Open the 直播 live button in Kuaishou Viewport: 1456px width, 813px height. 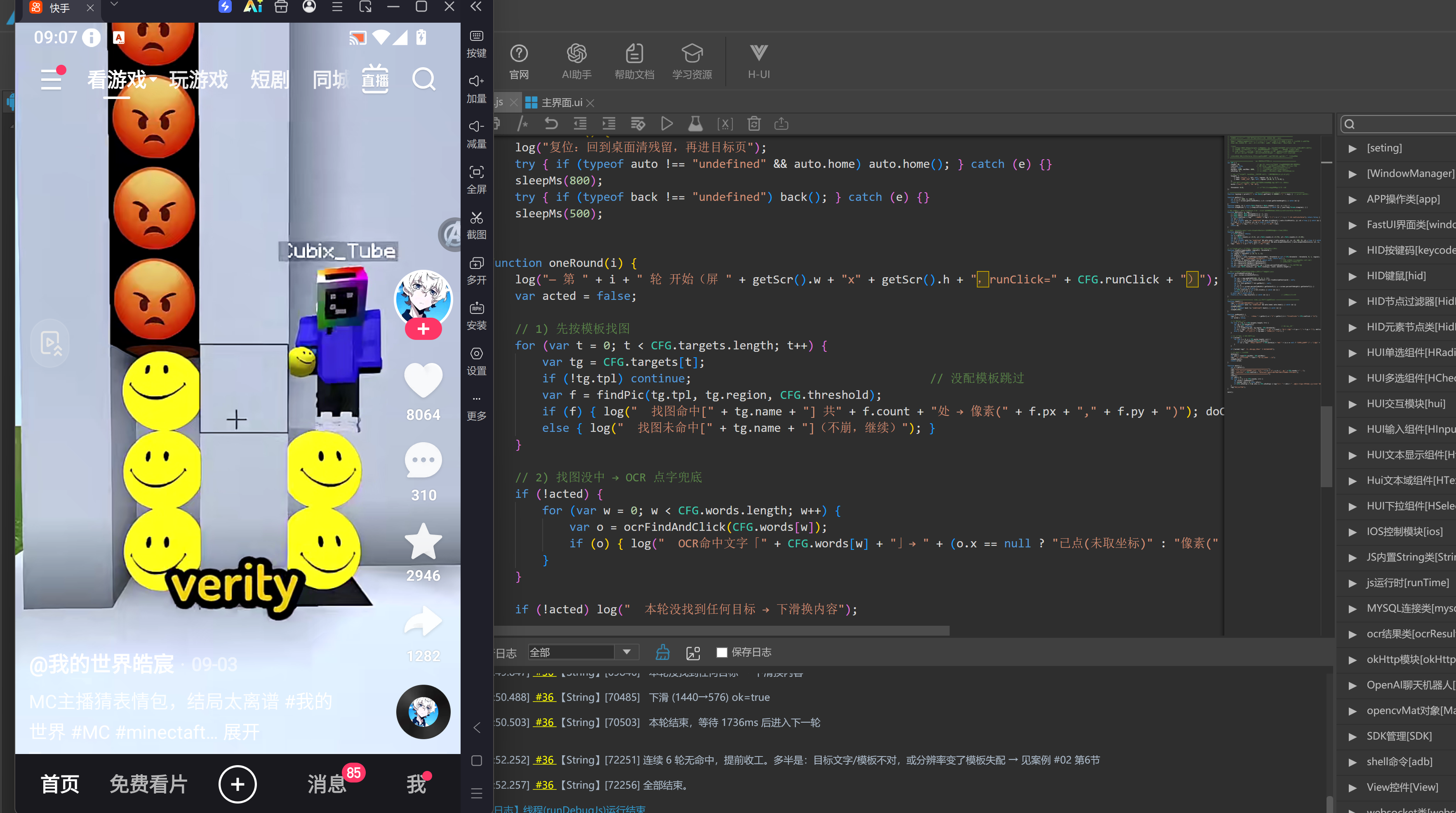coord(375,79)
